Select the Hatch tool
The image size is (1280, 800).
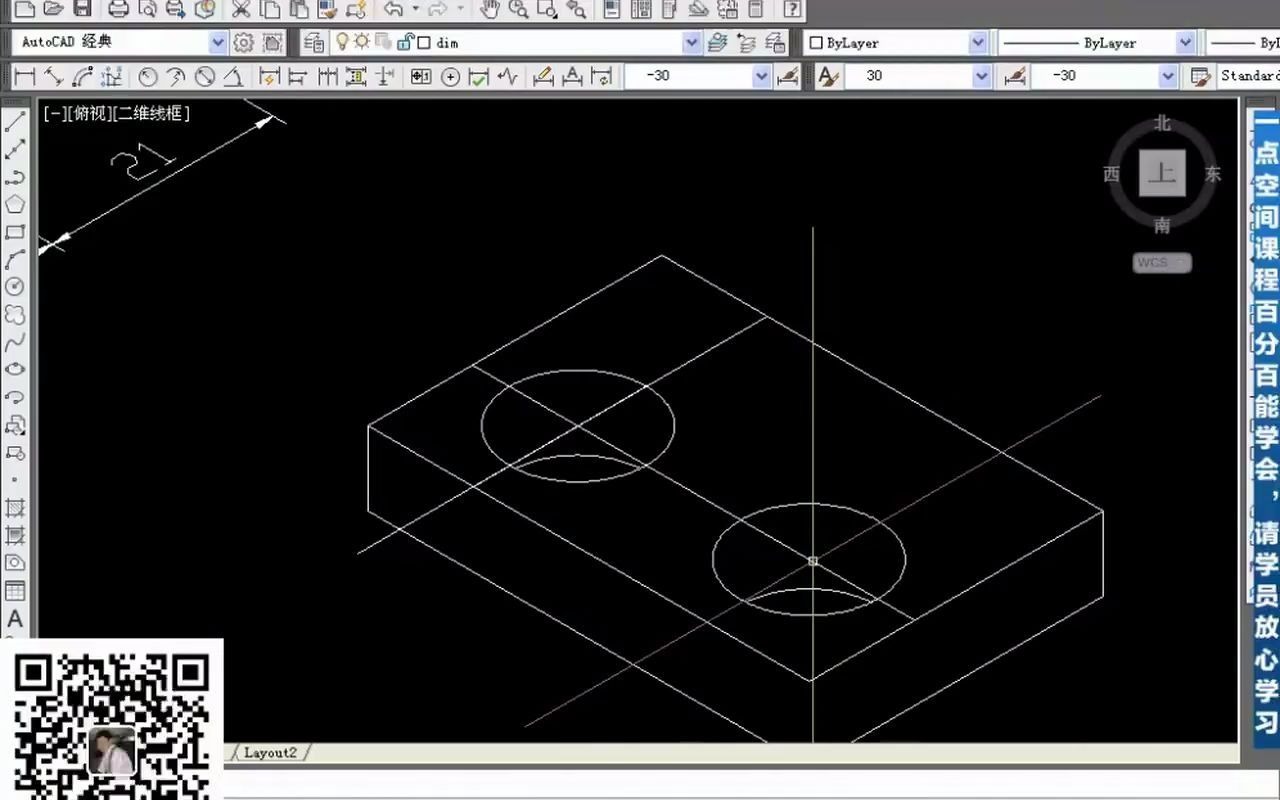(x=15, y=508)
